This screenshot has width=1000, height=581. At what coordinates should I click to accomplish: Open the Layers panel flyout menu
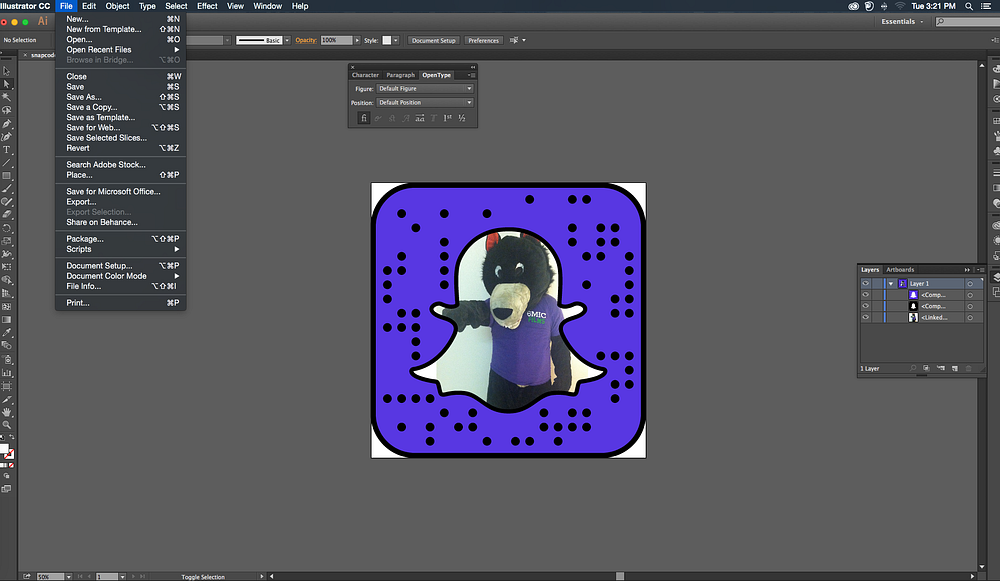(981, 270)
